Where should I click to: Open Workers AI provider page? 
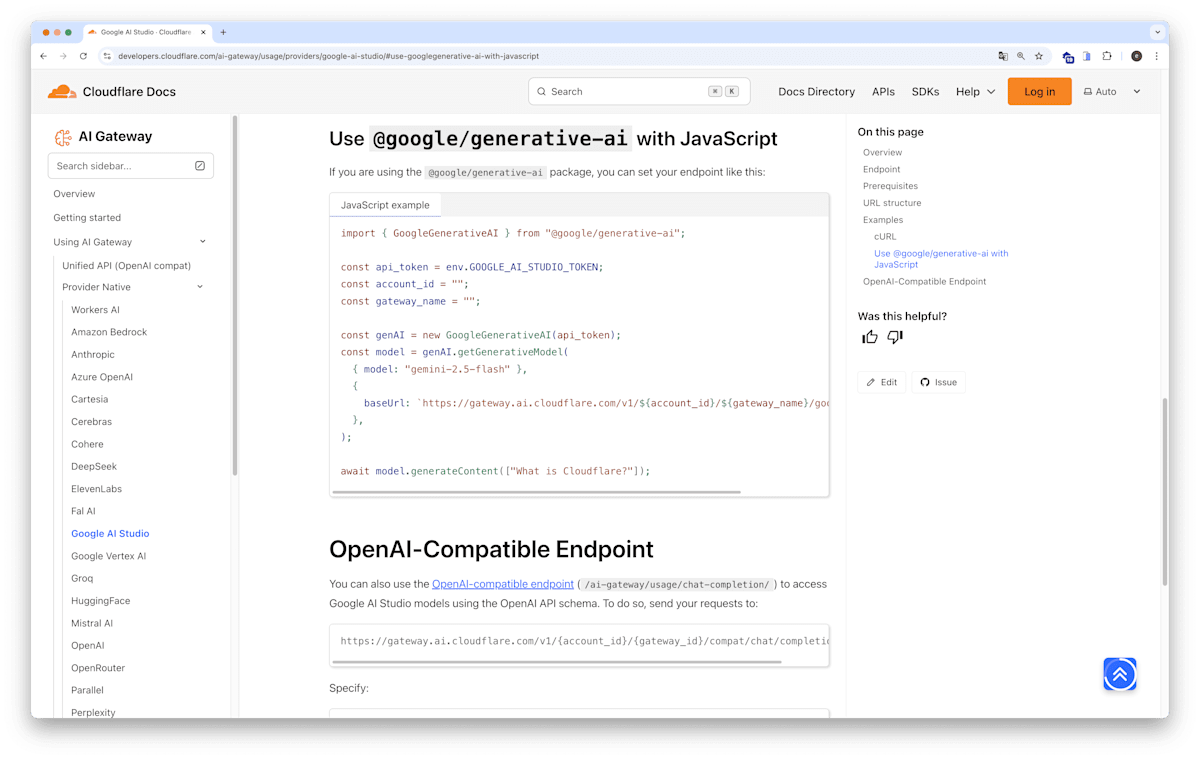pyautogui.click(x=95, y=310)
